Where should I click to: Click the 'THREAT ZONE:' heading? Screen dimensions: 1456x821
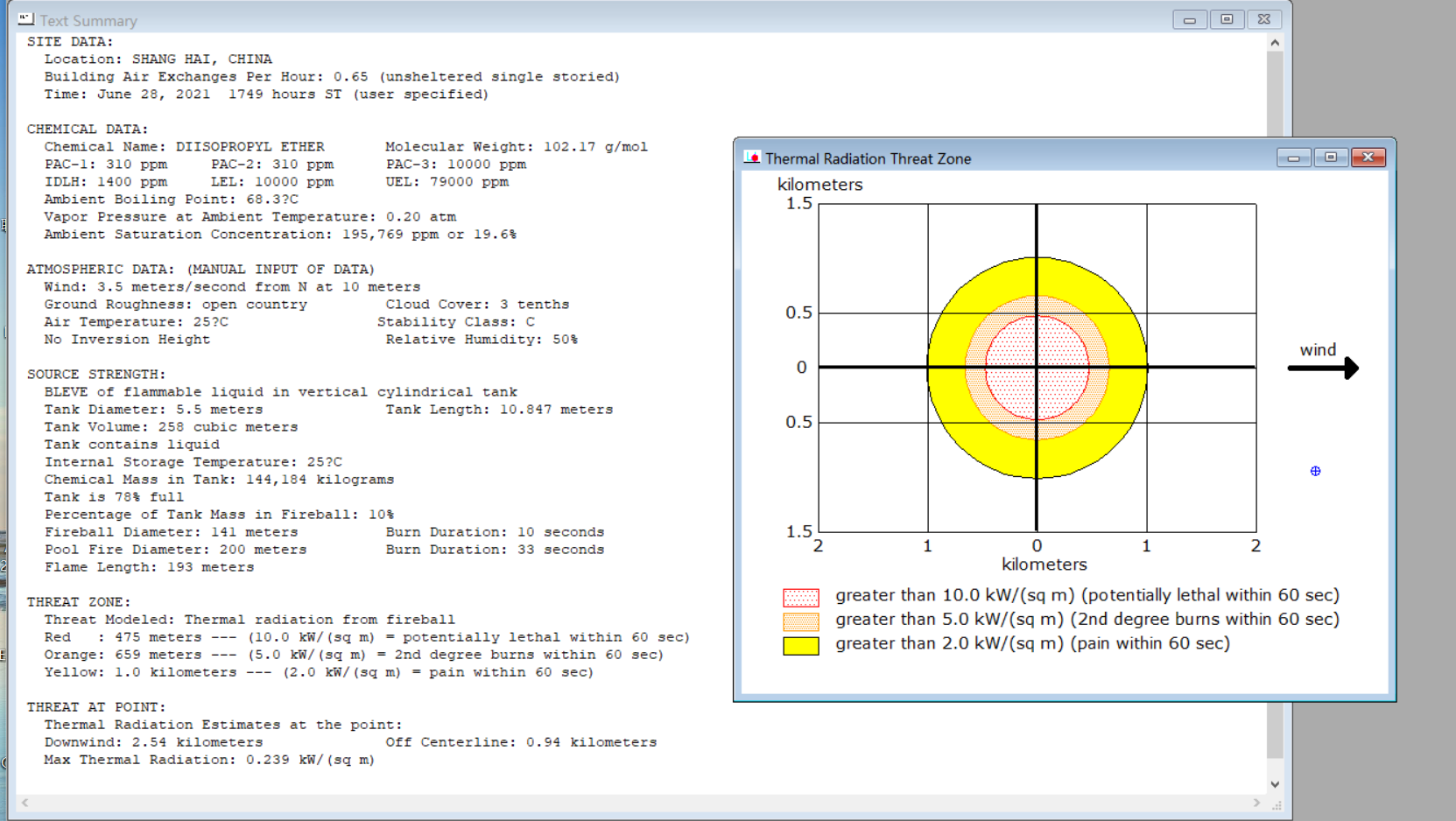point(79,602)
